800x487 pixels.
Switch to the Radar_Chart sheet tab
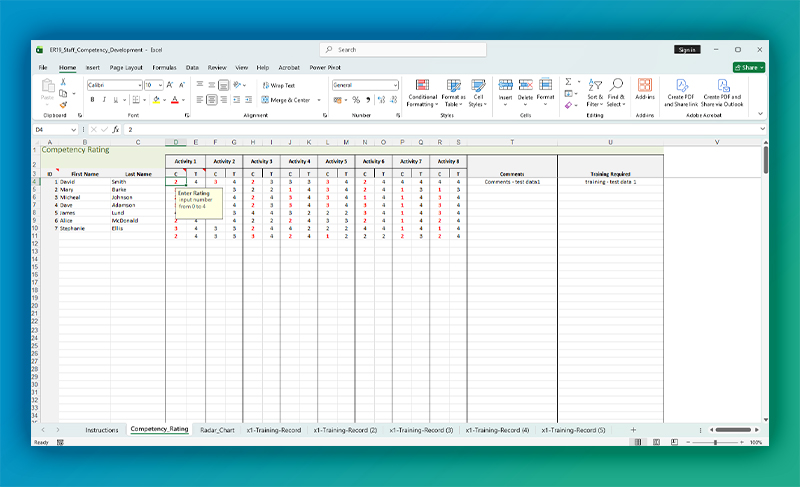tap(217, 429)
